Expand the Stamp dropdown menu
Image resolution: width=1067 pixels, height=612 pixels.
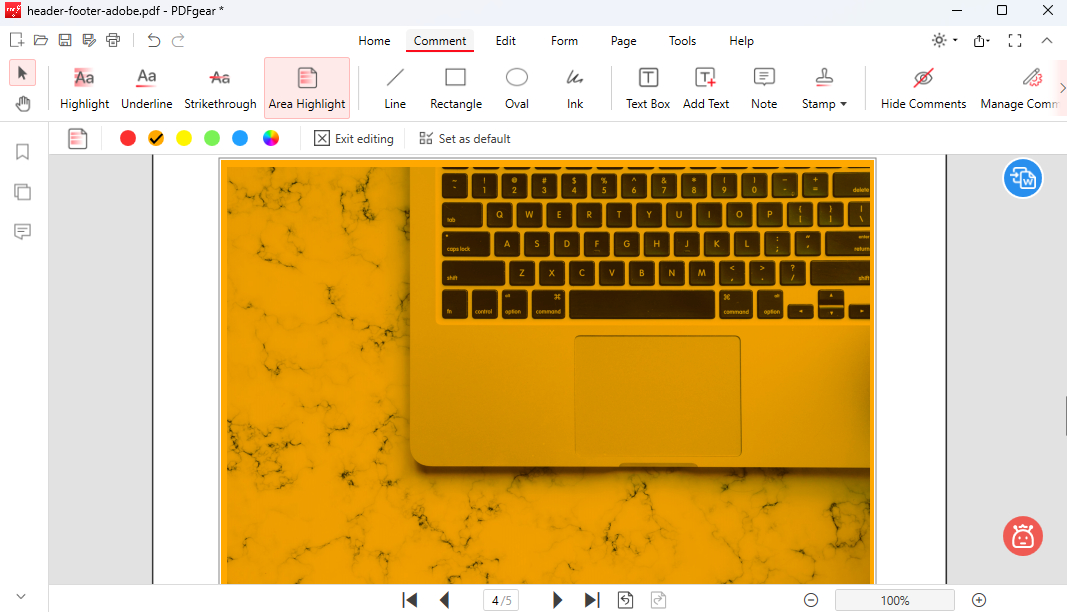pyautogui.click(x=824, y=88)
